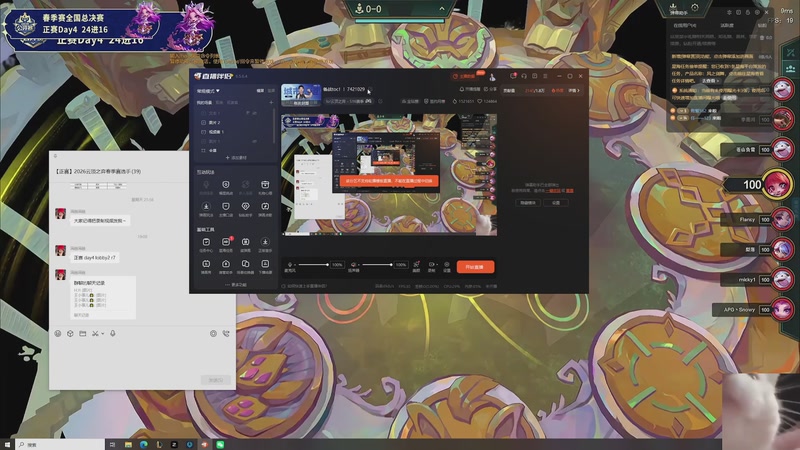Click the first underlined link in the empty comments panel
The width and height of the screenshot is (800, 450).
(x=553, y=191)
